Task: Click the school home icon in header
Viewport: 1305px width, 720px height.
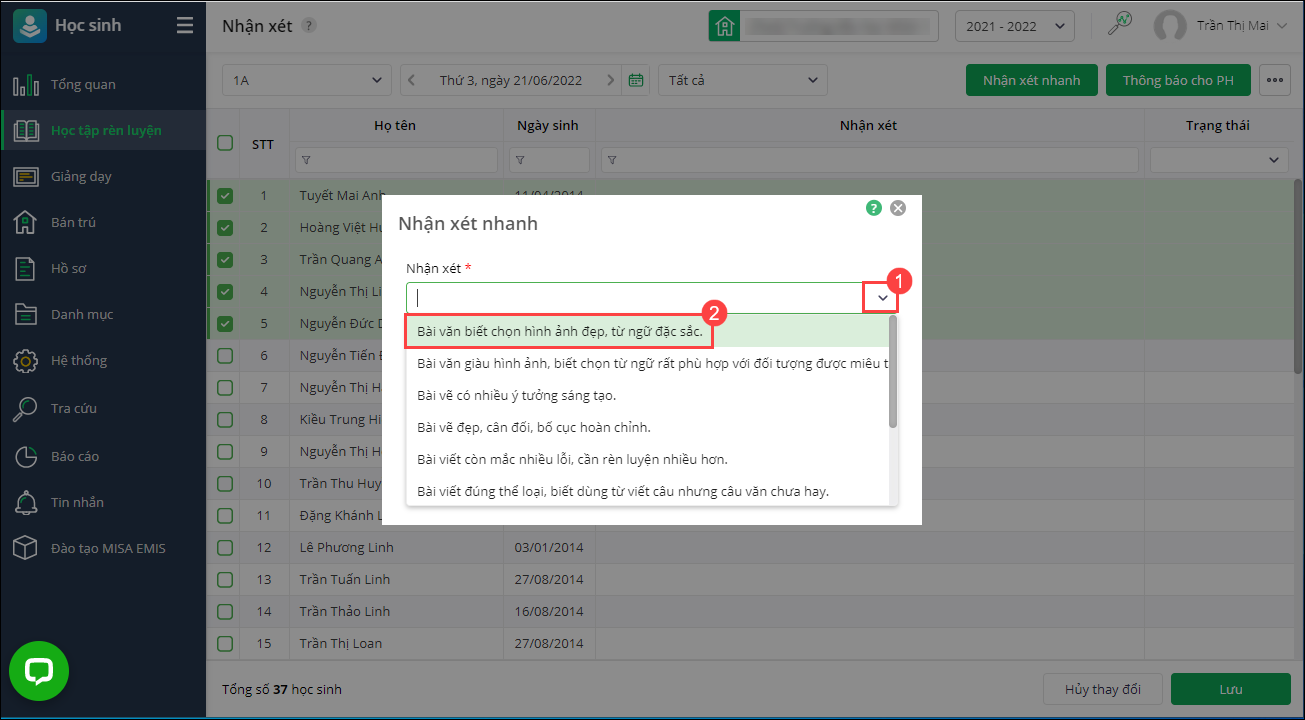Action: [x=724, y=26]
